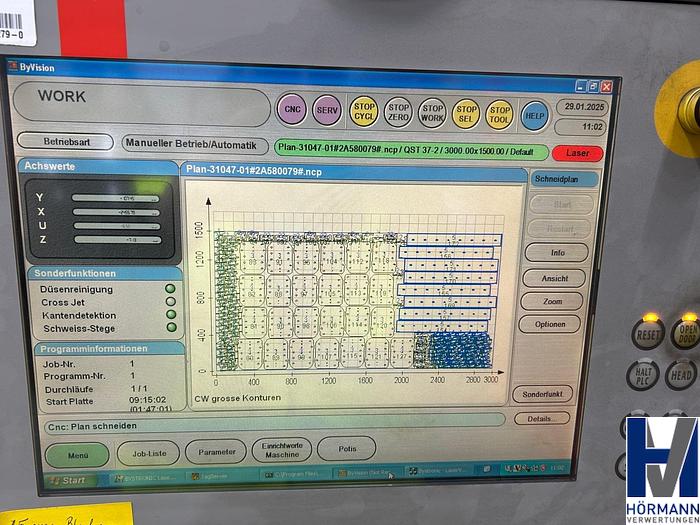Trigger the STOP CYCL button
This screenshot has height=525, width=700.
(x=364, y=112)
